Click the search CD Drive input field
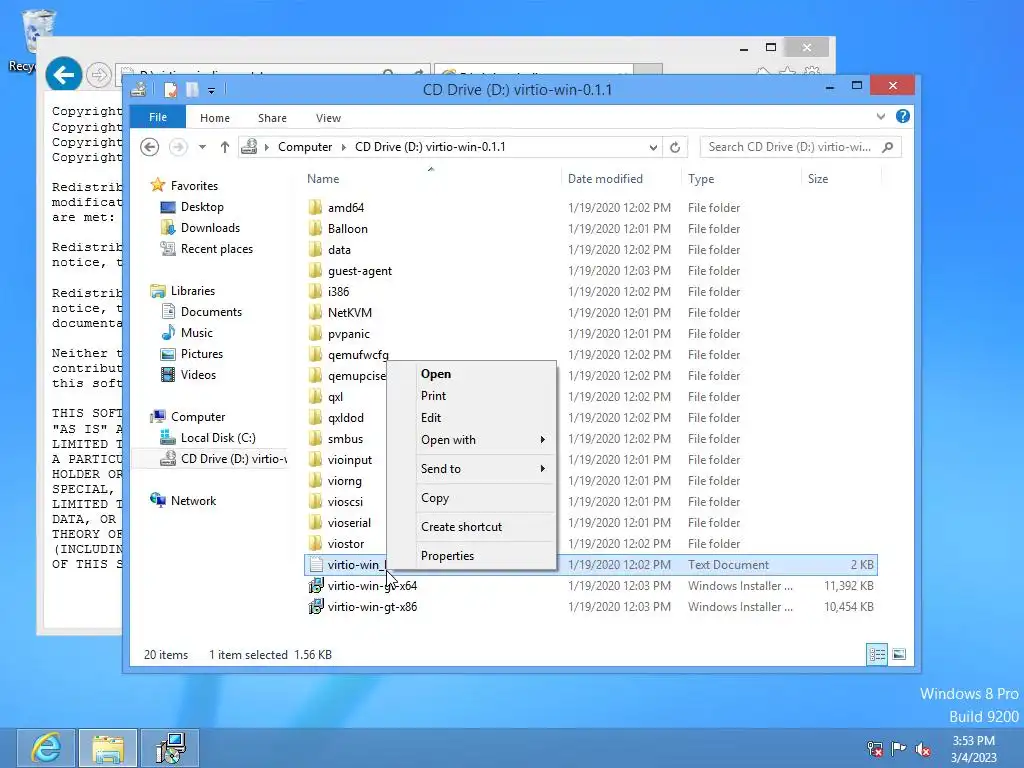Screen dimensions: 1024x768 pyautogui.click(x=790, y=147)
